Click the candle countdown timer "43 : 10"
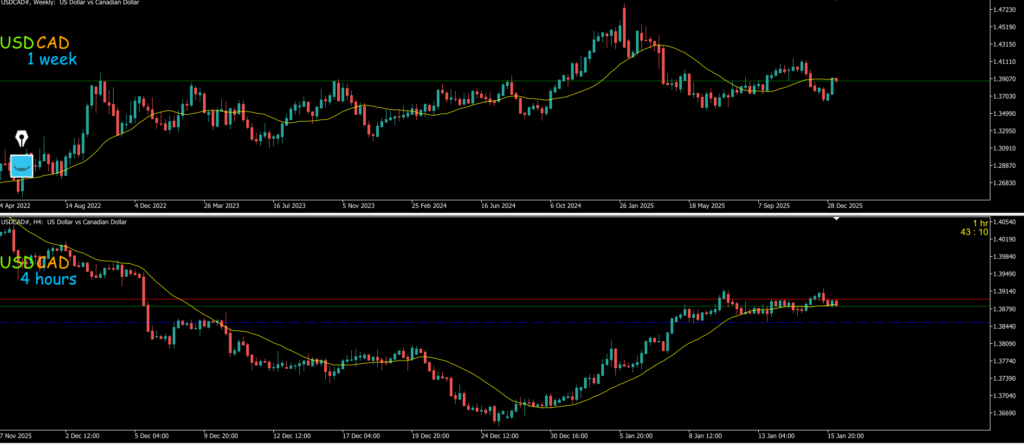 (x=974, y=232)
